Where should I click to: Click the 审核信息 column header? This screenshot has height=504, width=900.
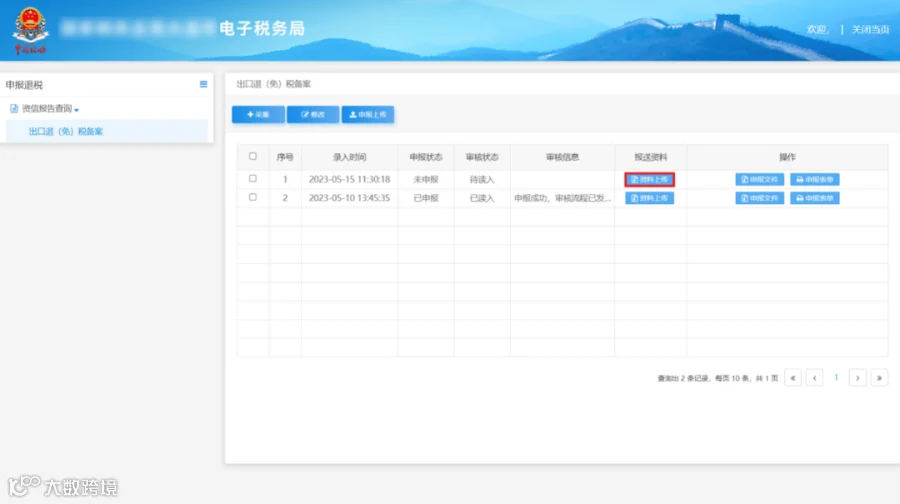(x=562, y=157)
